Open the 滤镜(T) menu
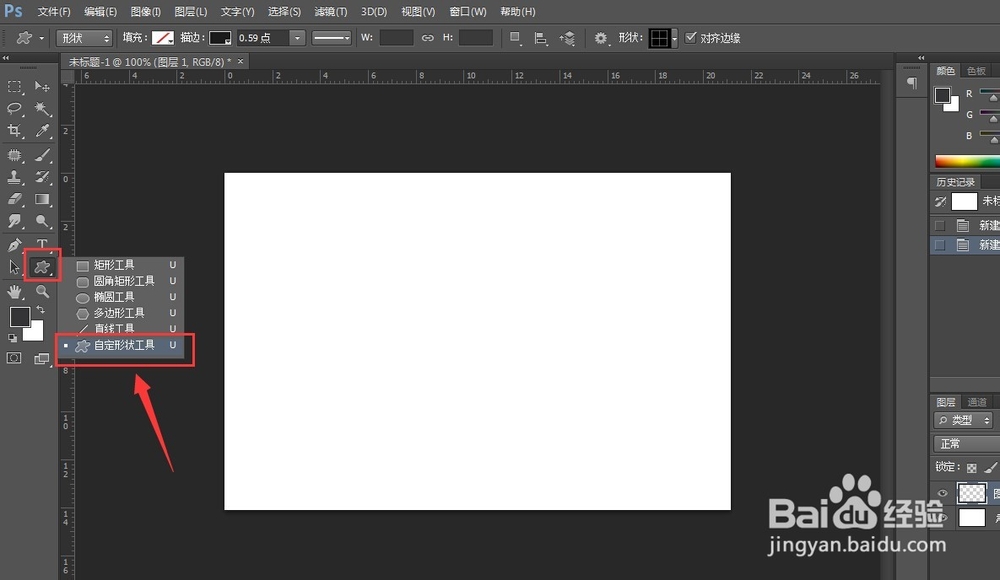Image resolution: width=1000 pixels, height=580 pixels. point(330,11)
